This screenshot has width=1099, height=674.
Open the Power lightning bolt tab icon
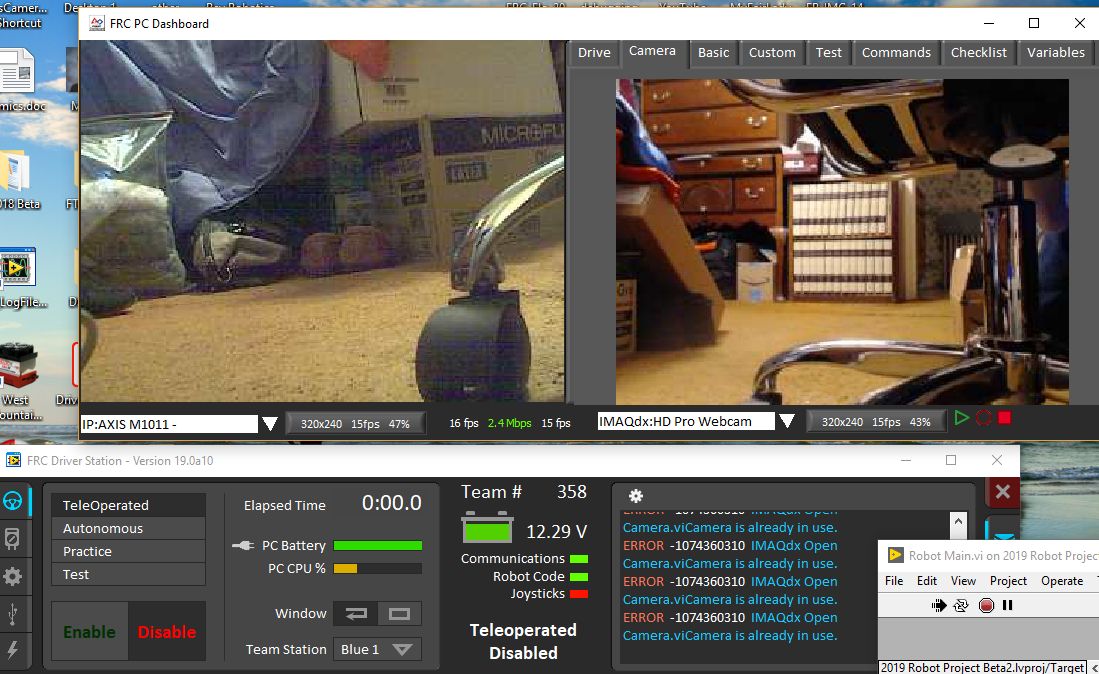pyautogui.click(x=13, y=650)
